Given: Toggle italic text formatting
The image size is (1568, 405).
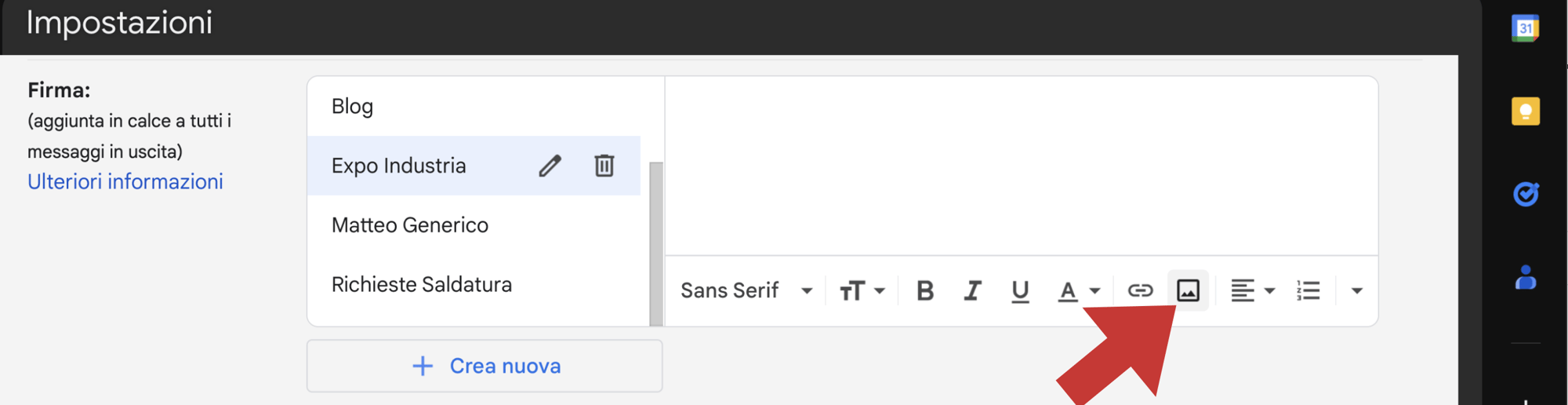Looking at the screenshot, I should coord(972,291).
